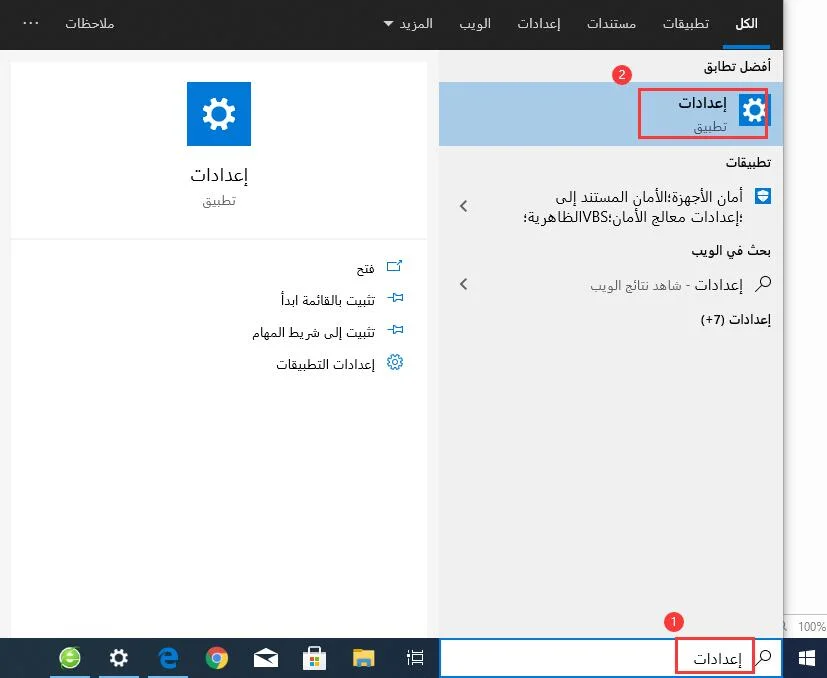Click the pin icon for تثبيت إلى شريط المهام
827x678 pixels.
point(395,330)
